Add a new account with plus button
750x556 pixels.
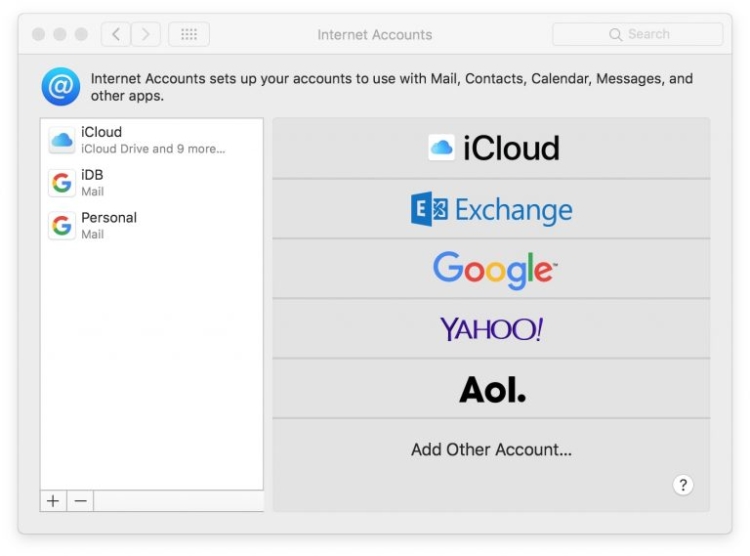[53, 501]
